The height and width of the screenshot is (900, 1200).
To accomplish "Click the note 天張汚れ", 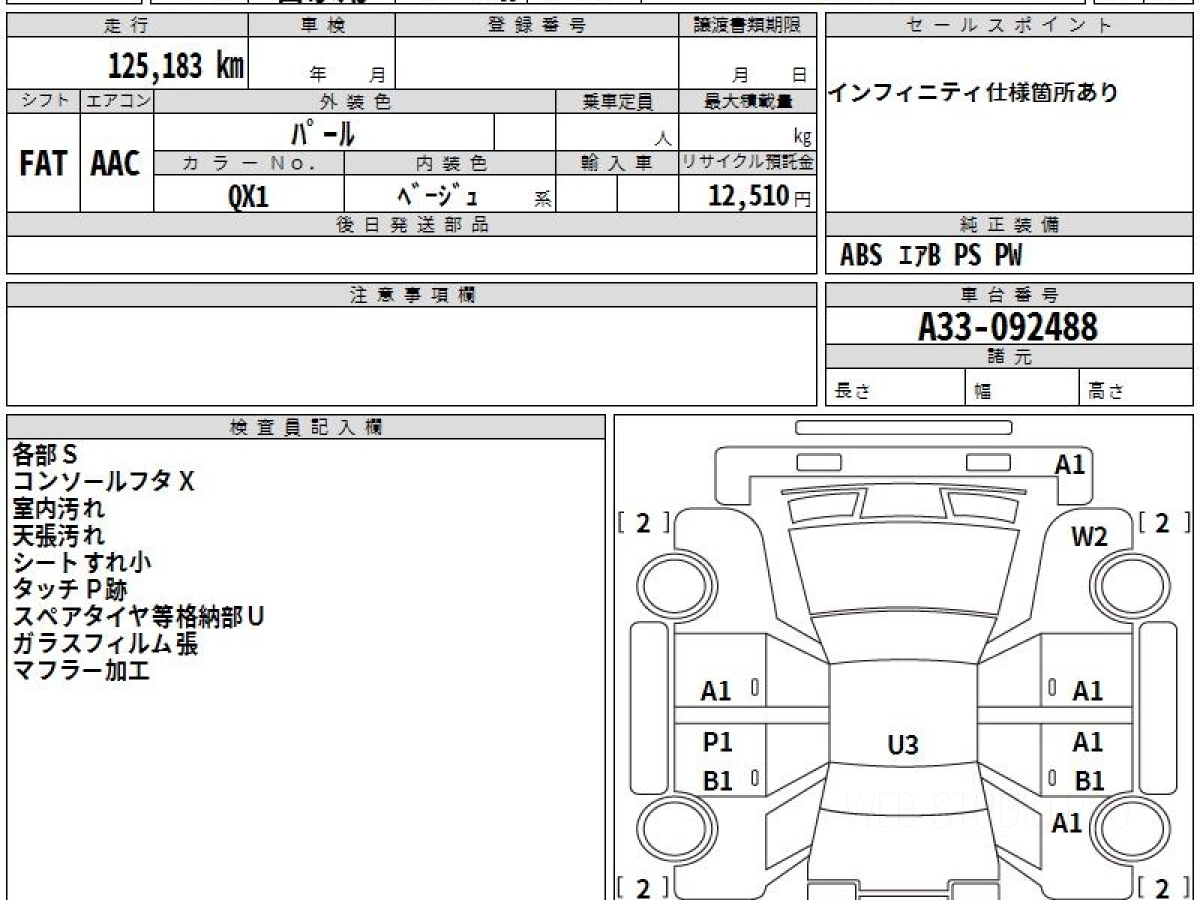I will point(58,535).
